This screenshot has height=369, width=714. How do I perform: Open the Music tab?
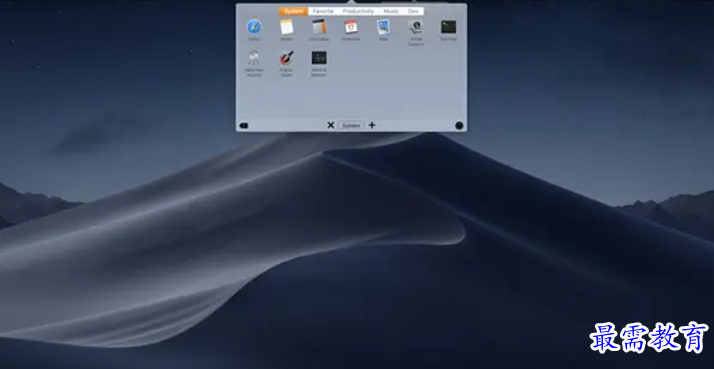pos(391,11)
